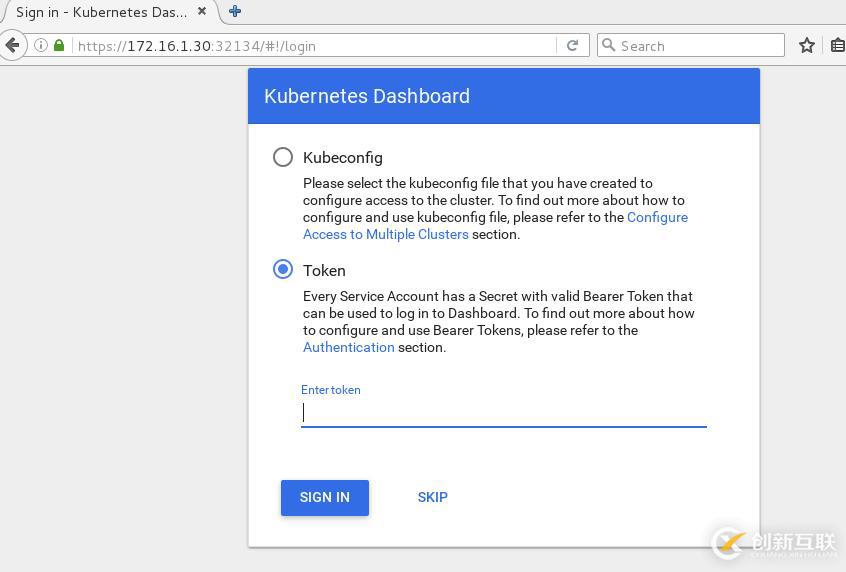Click the search magnifier icon
This screenshot has height=572, width=846.
609,45
